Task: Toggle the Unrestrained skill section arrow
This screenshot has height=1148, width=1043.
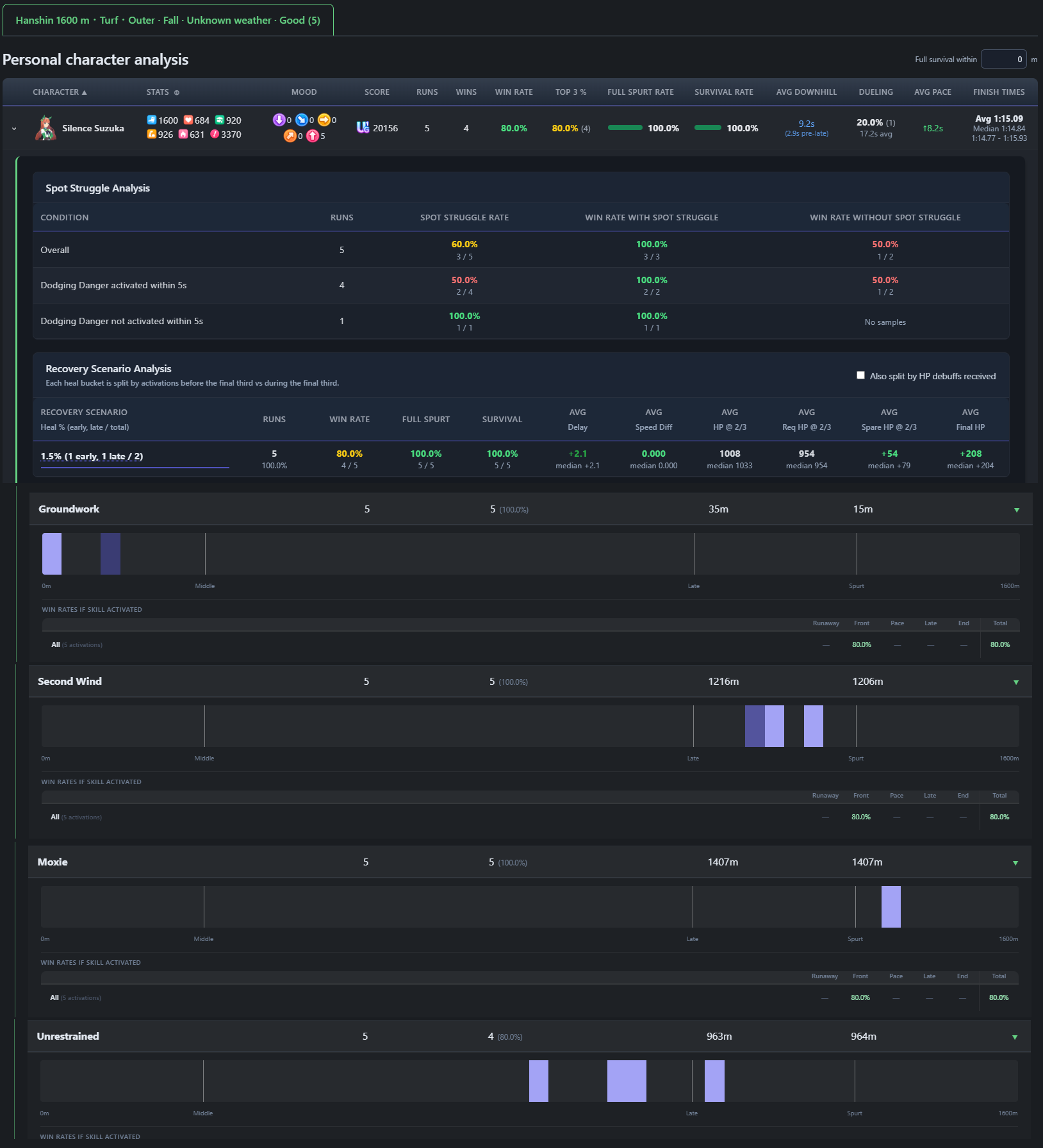Action: click(1014, 1037)
